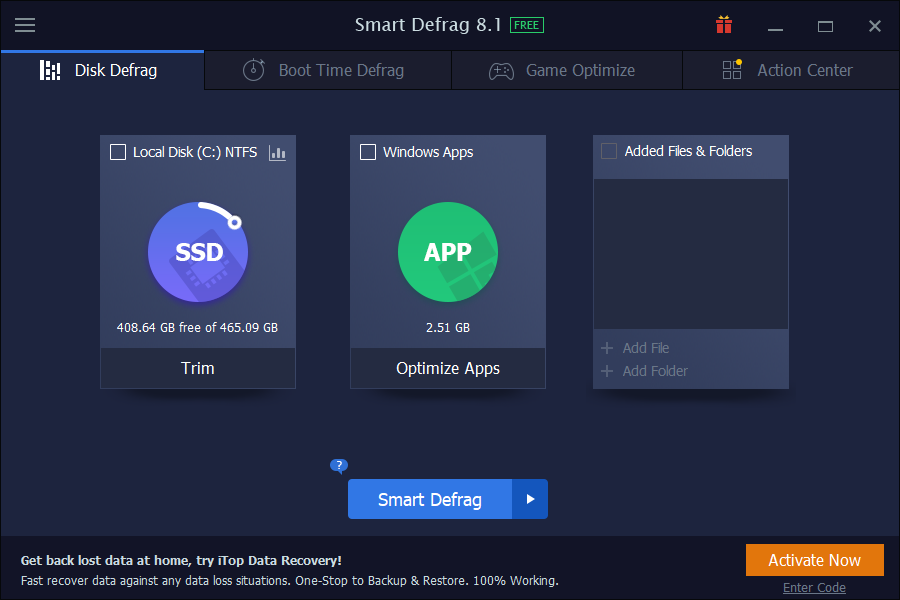Open the question-mark help bubble
900x600 pixels.
(339, 466)
